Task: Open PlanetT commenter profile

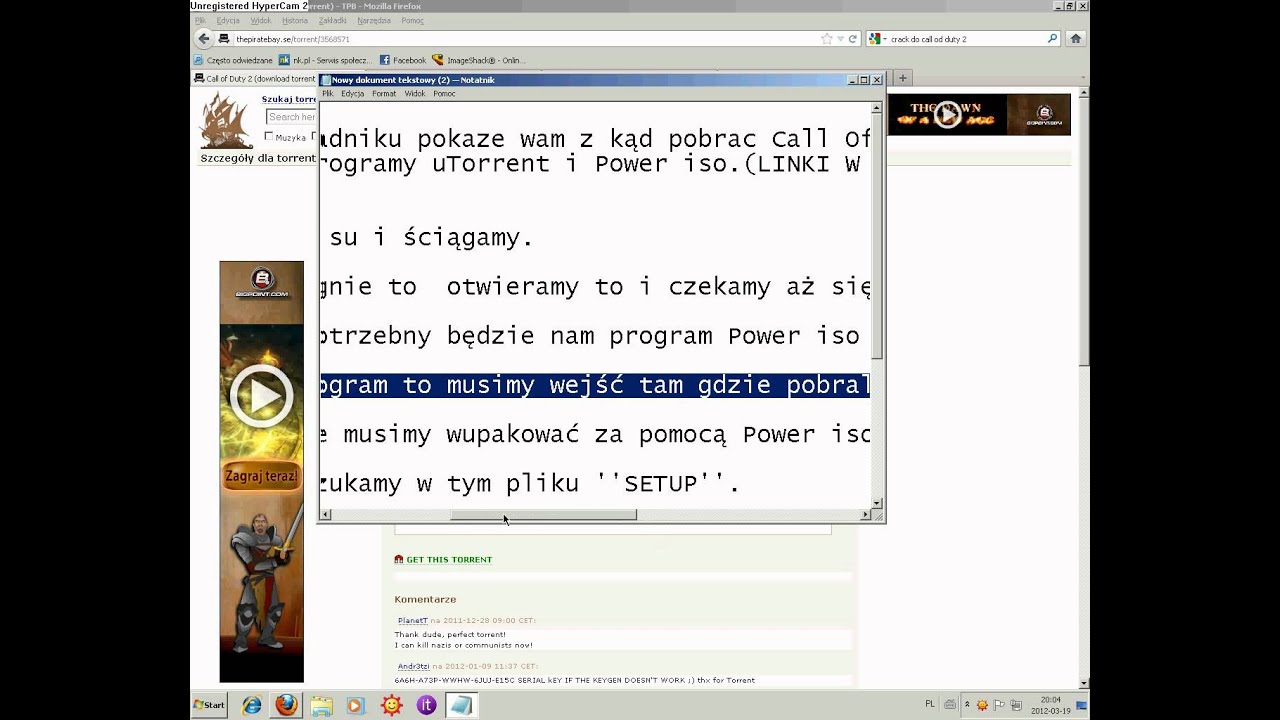Action: 412,621
